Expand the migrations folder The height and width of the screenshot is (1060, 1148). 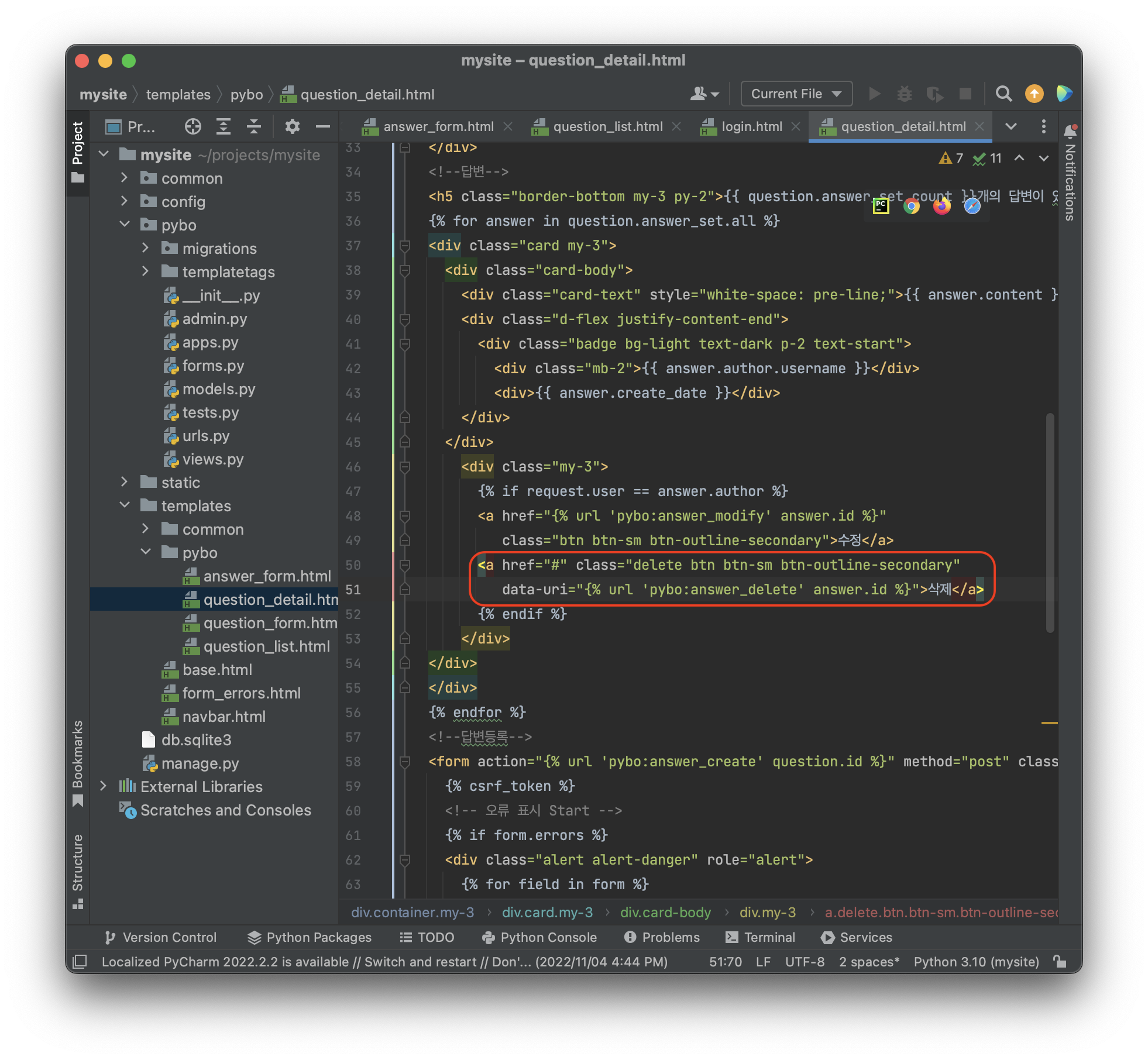(x=145, y=248)
